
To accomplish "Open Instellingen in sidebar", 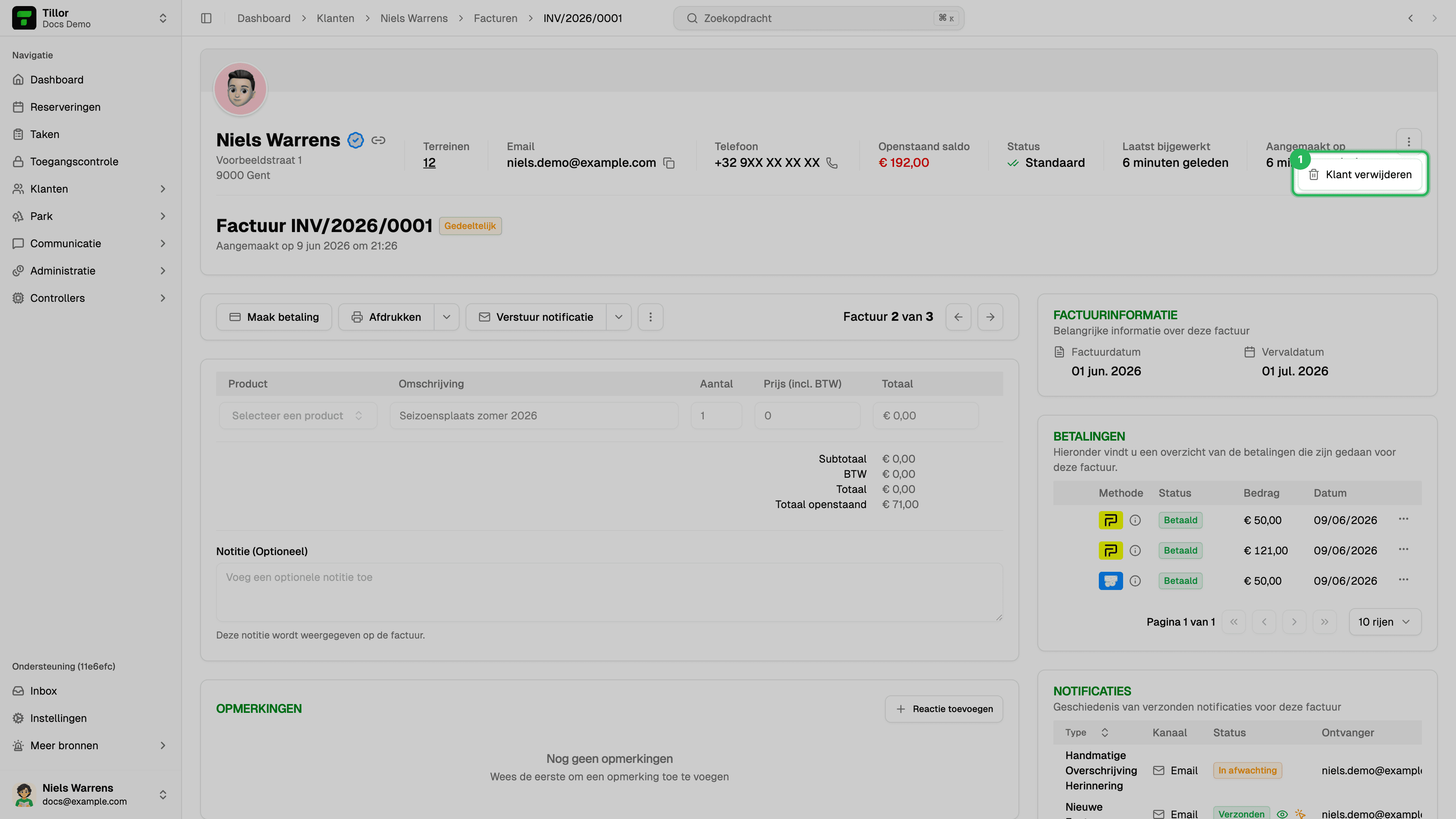I will coord(91,719).
